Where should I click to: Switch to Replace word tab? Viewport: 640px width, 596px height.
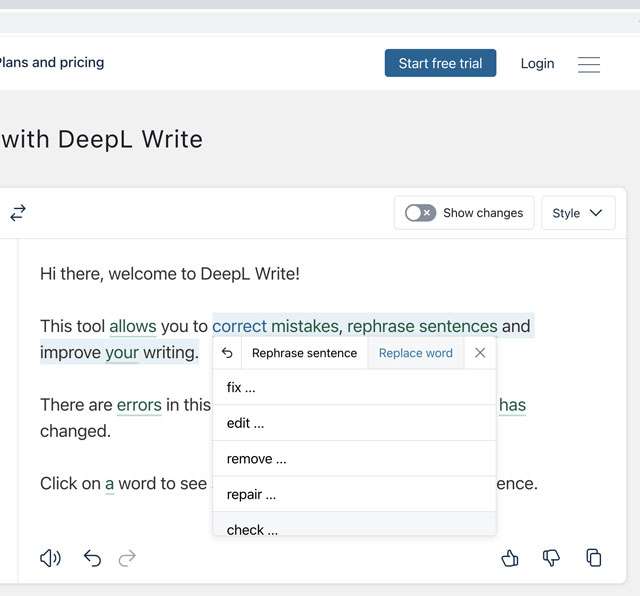(x=415, y=353)
